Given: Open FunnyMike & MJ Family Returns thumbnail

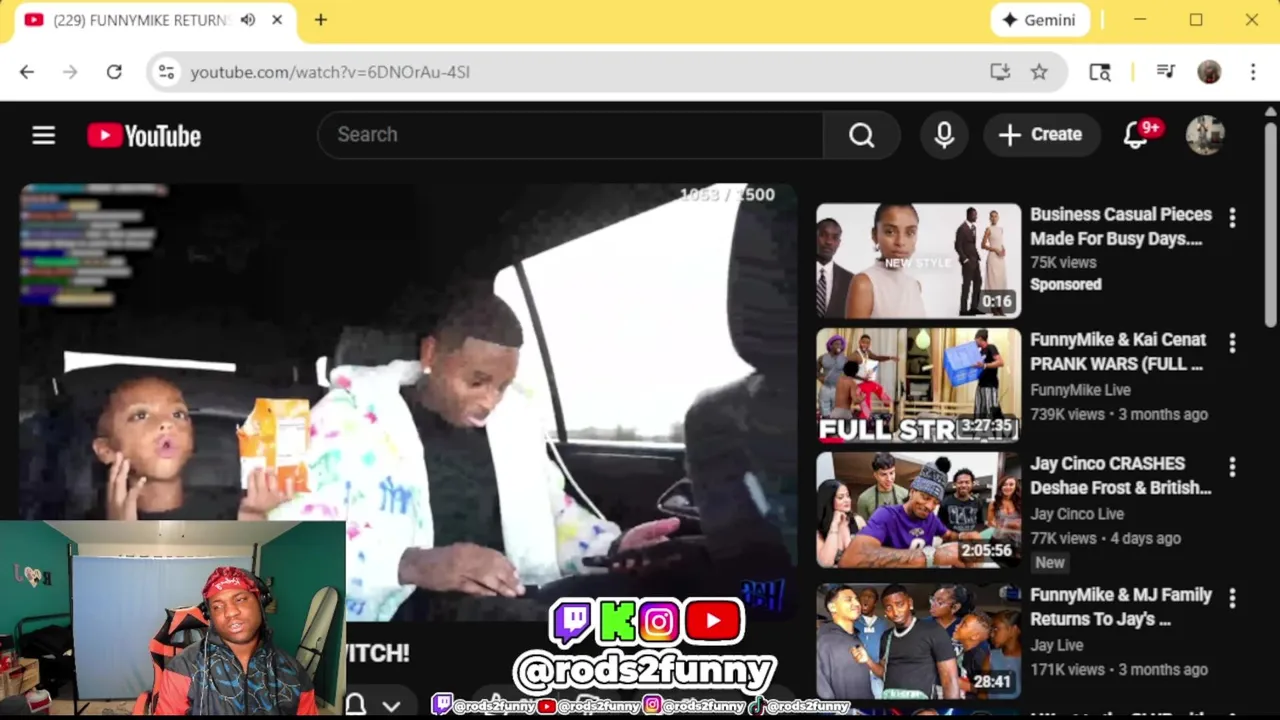Looking at the screenshot, I should click(918, 641).
